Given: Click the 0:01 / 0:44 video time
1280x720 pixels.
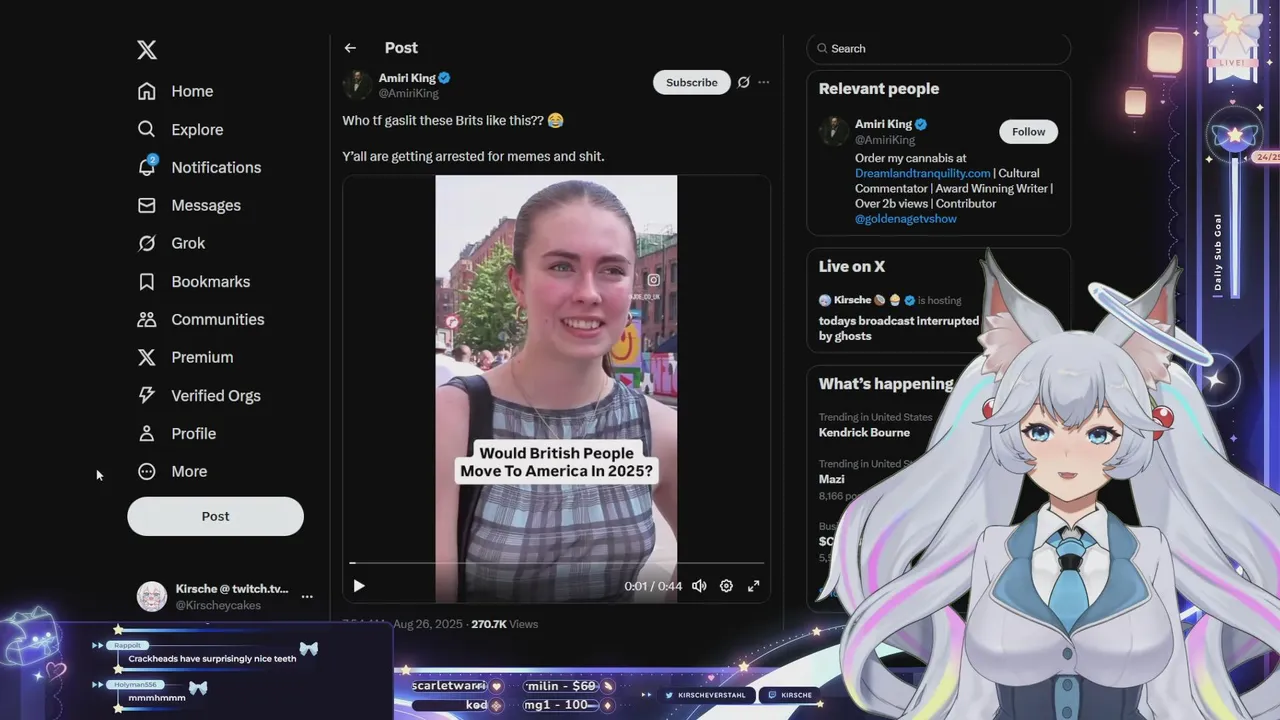Looking at the screenshot, I should point(653,586).
